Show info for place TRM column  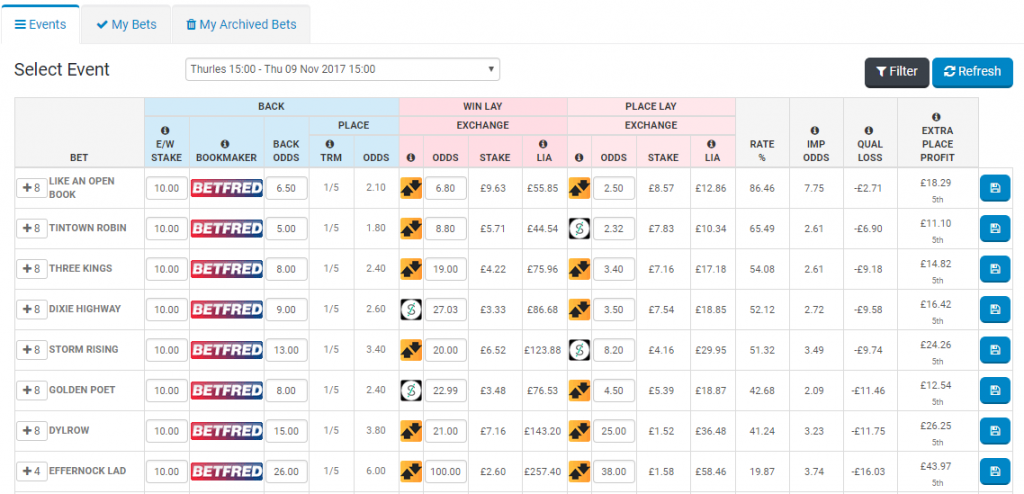tap(331, 144)
